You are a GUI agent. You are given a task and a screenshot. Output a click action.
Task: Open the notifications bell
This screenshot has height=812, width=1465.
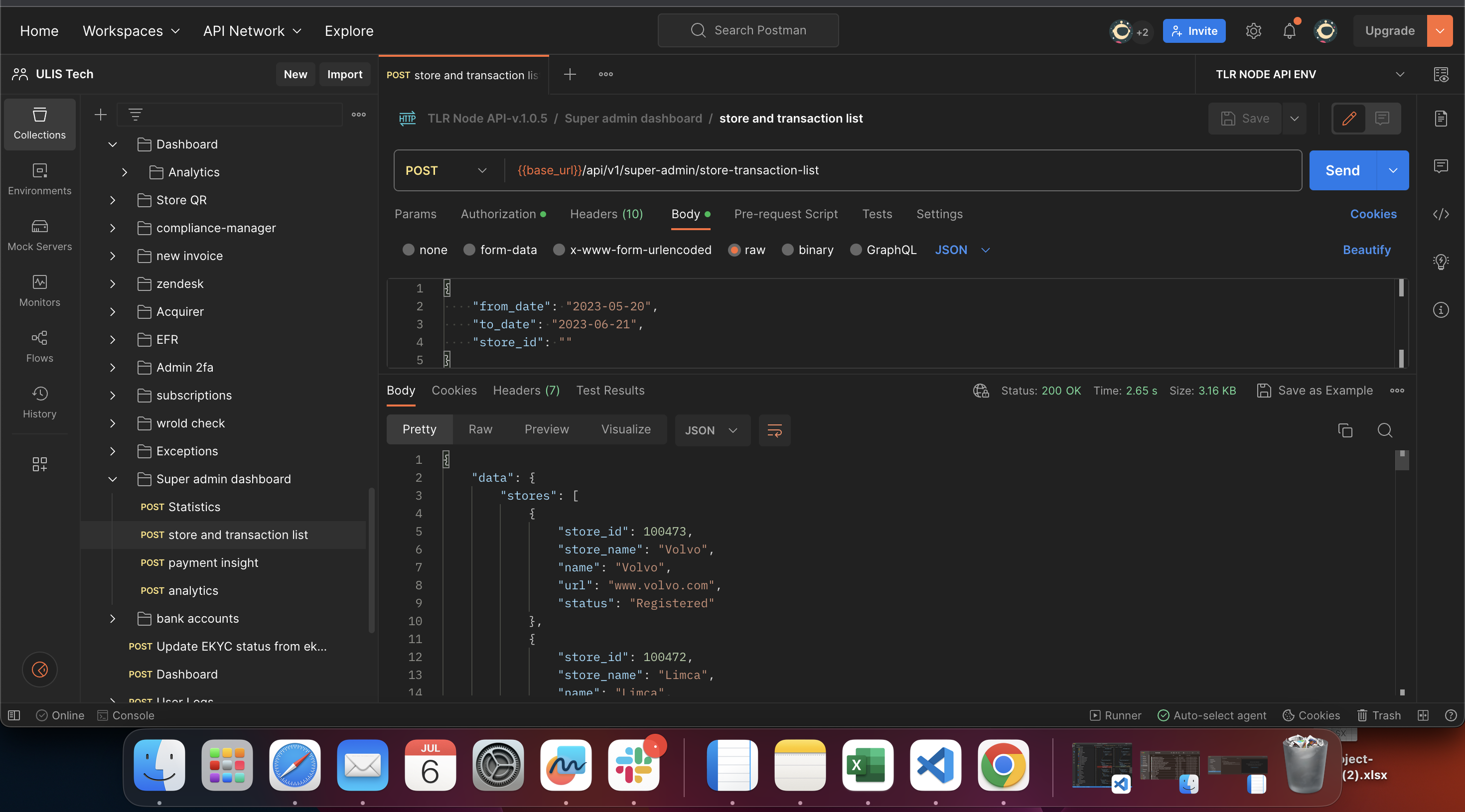(1289, 31)
